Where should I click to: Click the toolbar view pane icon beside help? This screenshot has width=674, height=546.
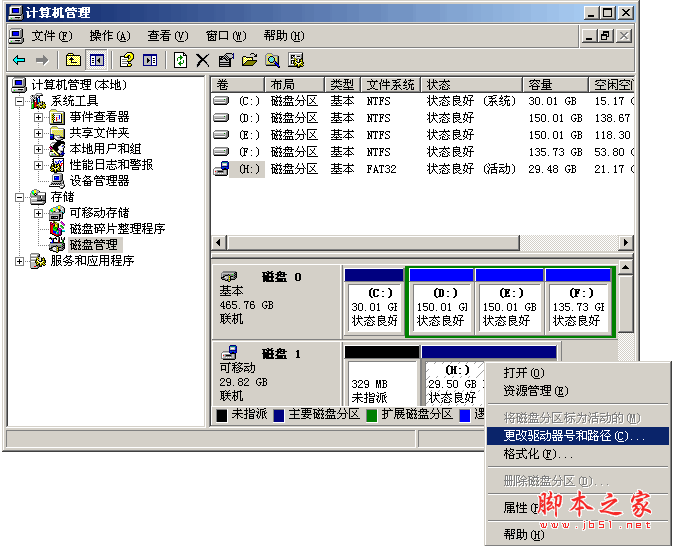pos(150,60)
